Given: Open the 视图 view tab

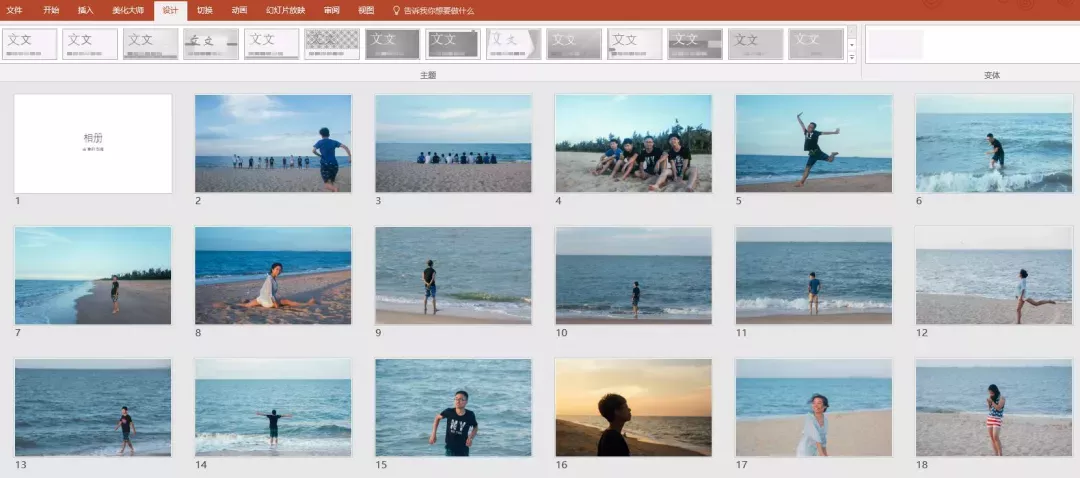Looking at the screenshot, I should [366, 10].
